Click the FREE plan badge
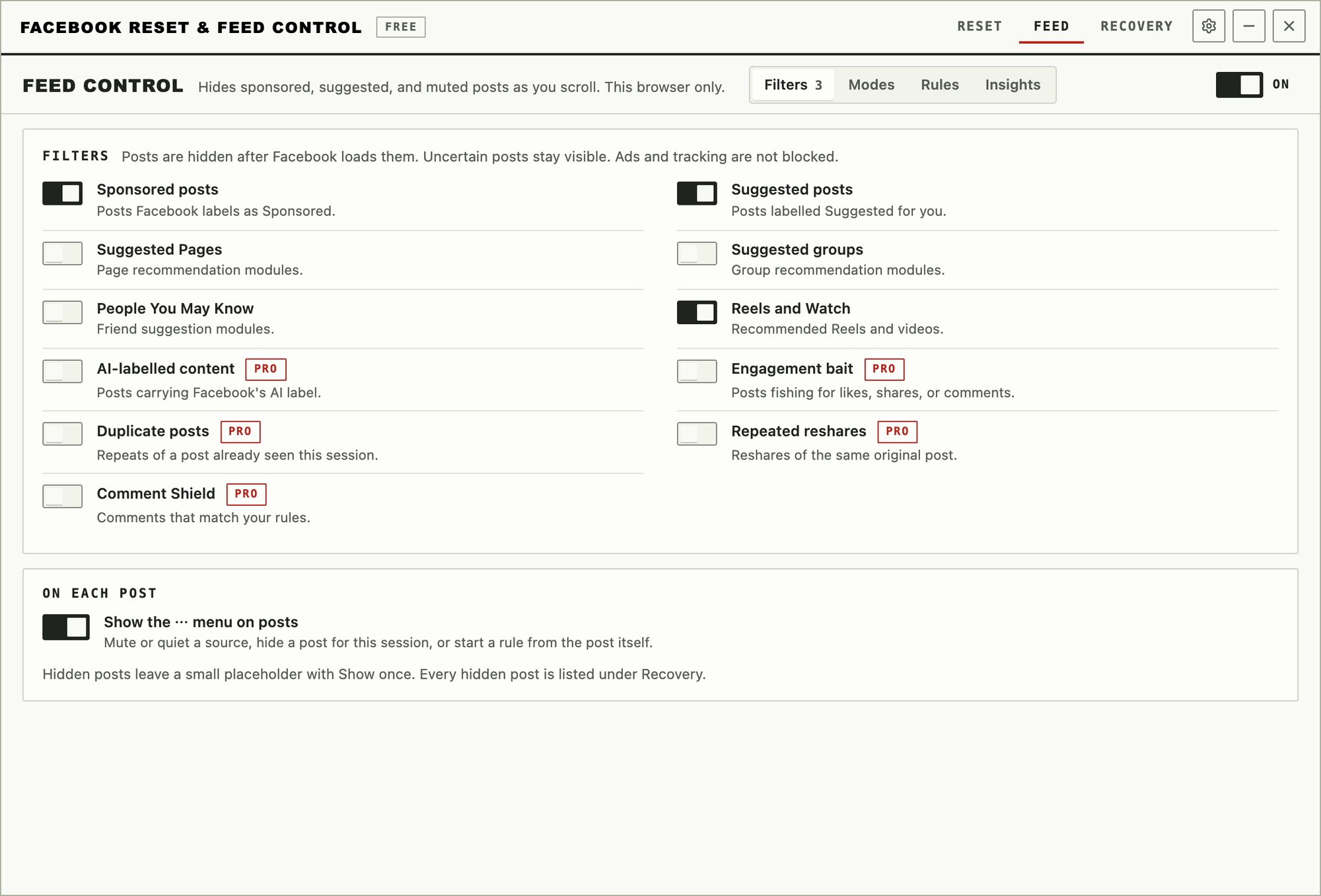 tap(401, 27)
